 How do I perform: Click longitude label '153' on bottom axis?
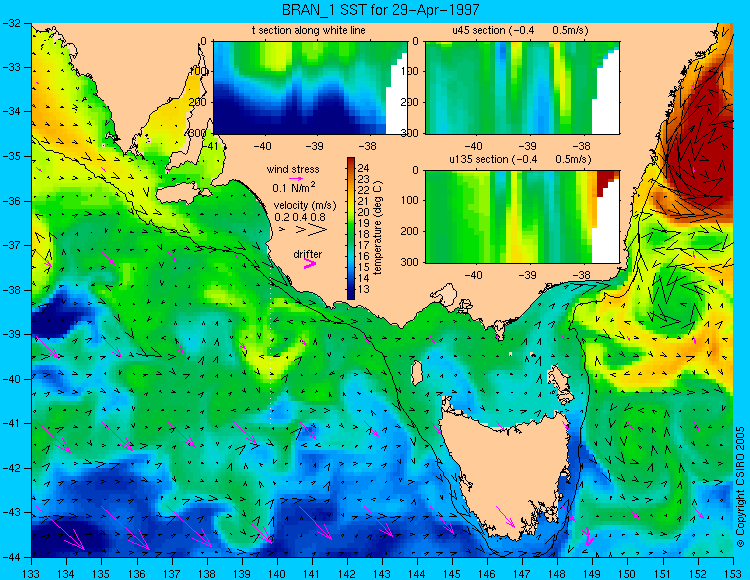[733, 573]
